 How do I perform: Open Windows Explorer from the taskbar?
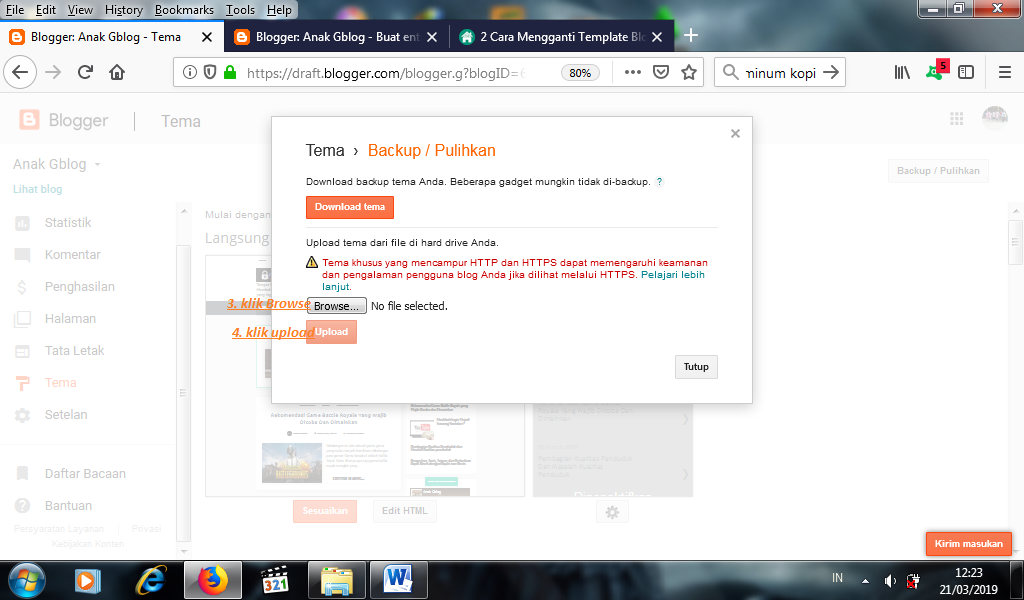pyautogui.click(x=337, y=580)
